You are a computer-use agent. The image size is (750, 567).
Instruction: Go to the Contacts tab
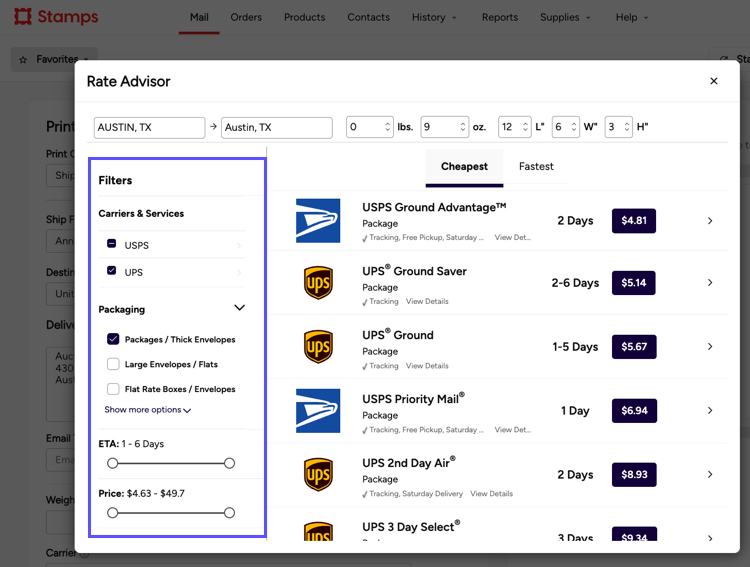point(368,17)
